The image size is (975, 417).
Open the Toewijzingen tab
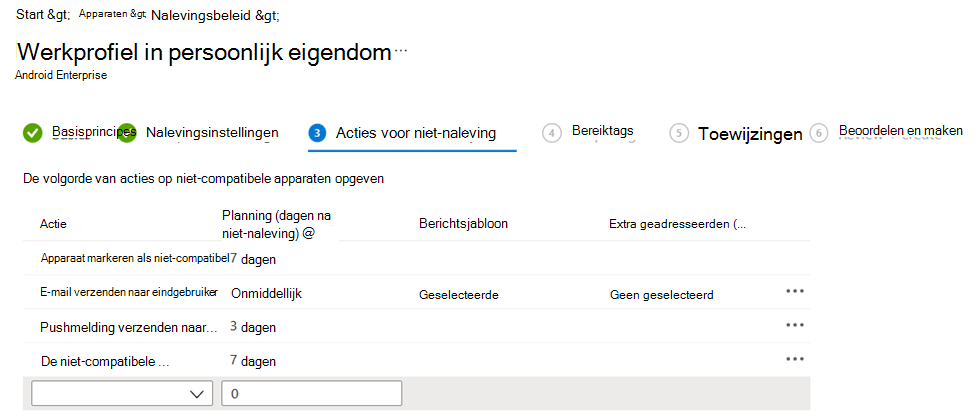tap(750, 134)
